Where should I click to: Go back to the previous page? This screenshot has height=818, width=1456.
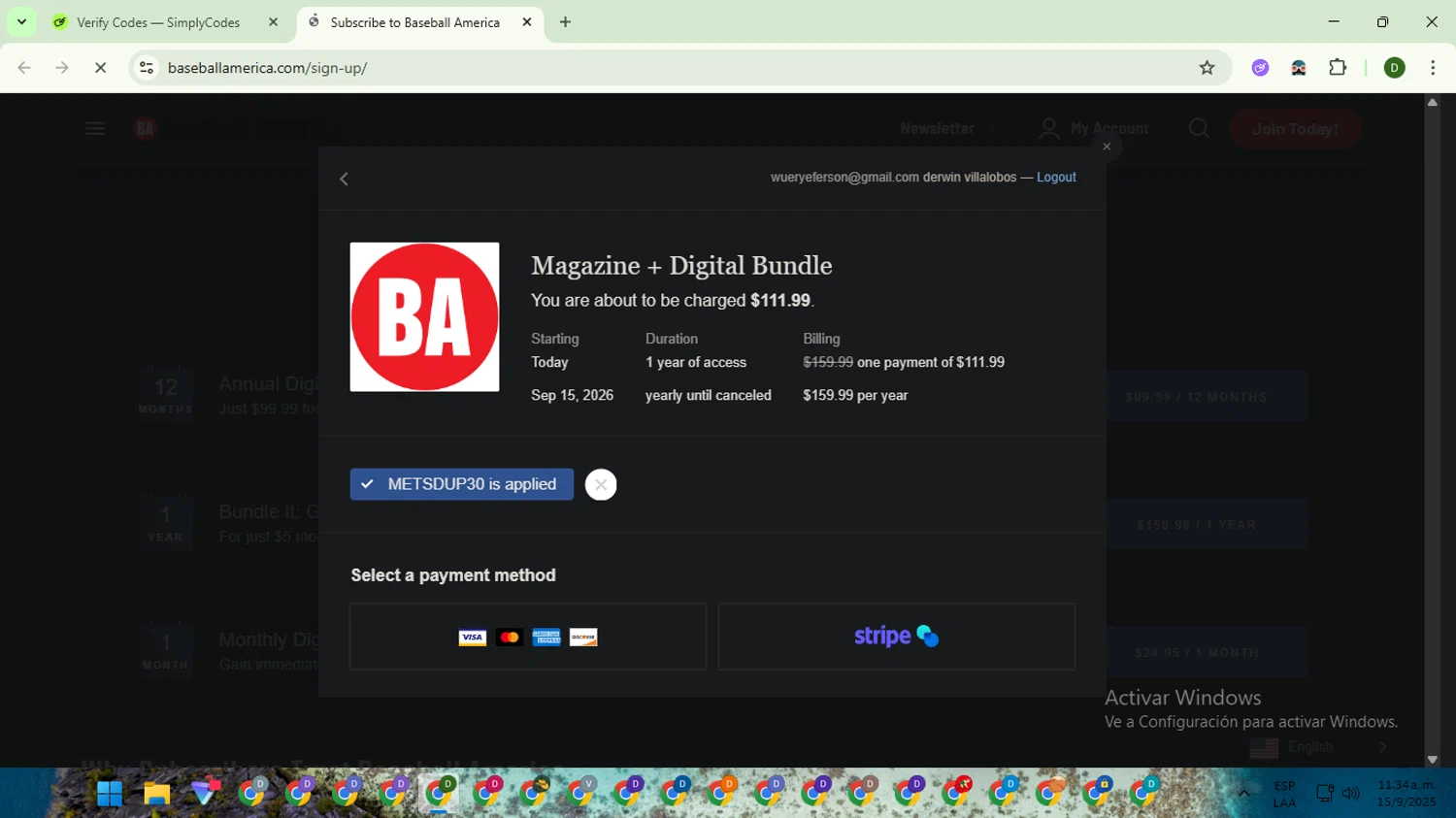tap(24, 68)
